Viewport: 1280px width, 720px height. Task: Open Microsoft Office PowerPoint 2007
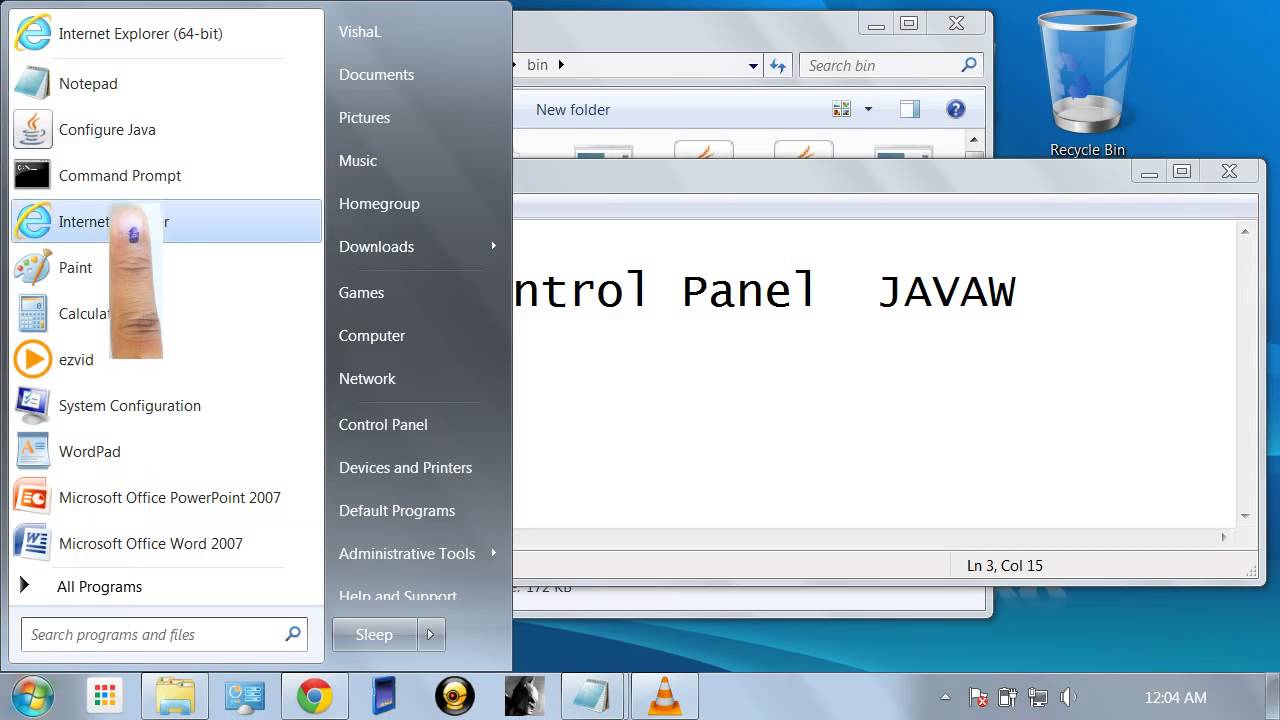click(166, 498)
